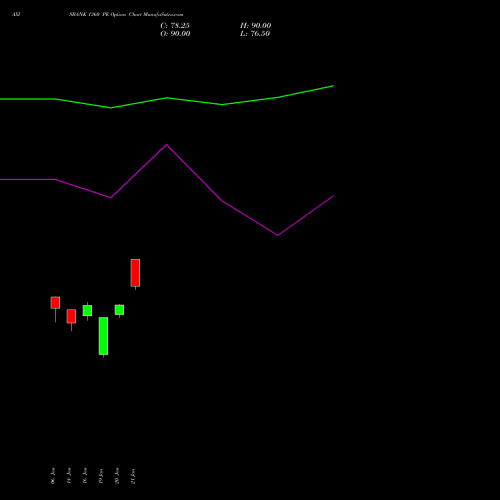Click the tall green candlestick body

(x=103, y=336)
